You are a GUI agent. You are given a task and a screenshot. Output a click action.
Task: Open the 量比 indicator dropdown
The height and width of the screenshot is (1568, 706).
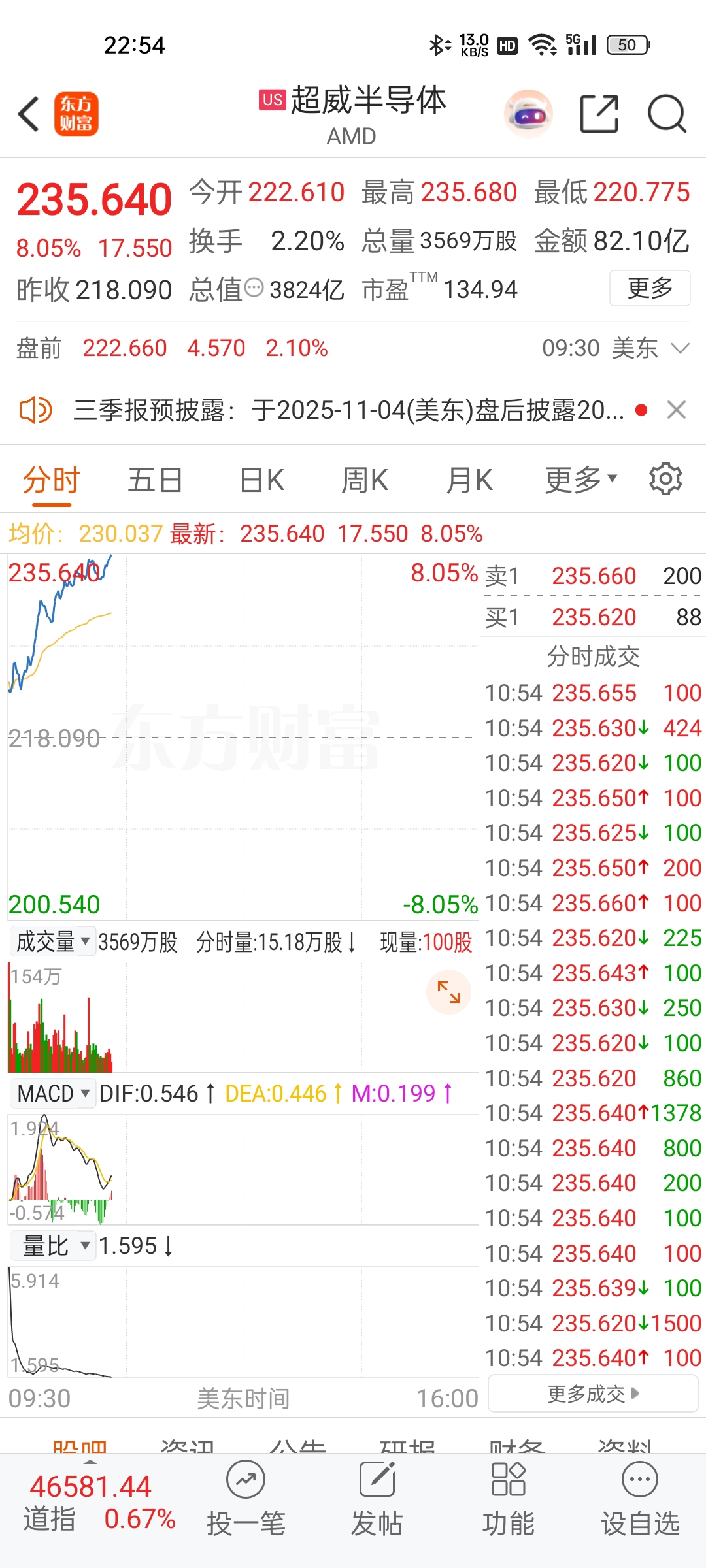pos(52,1246)
